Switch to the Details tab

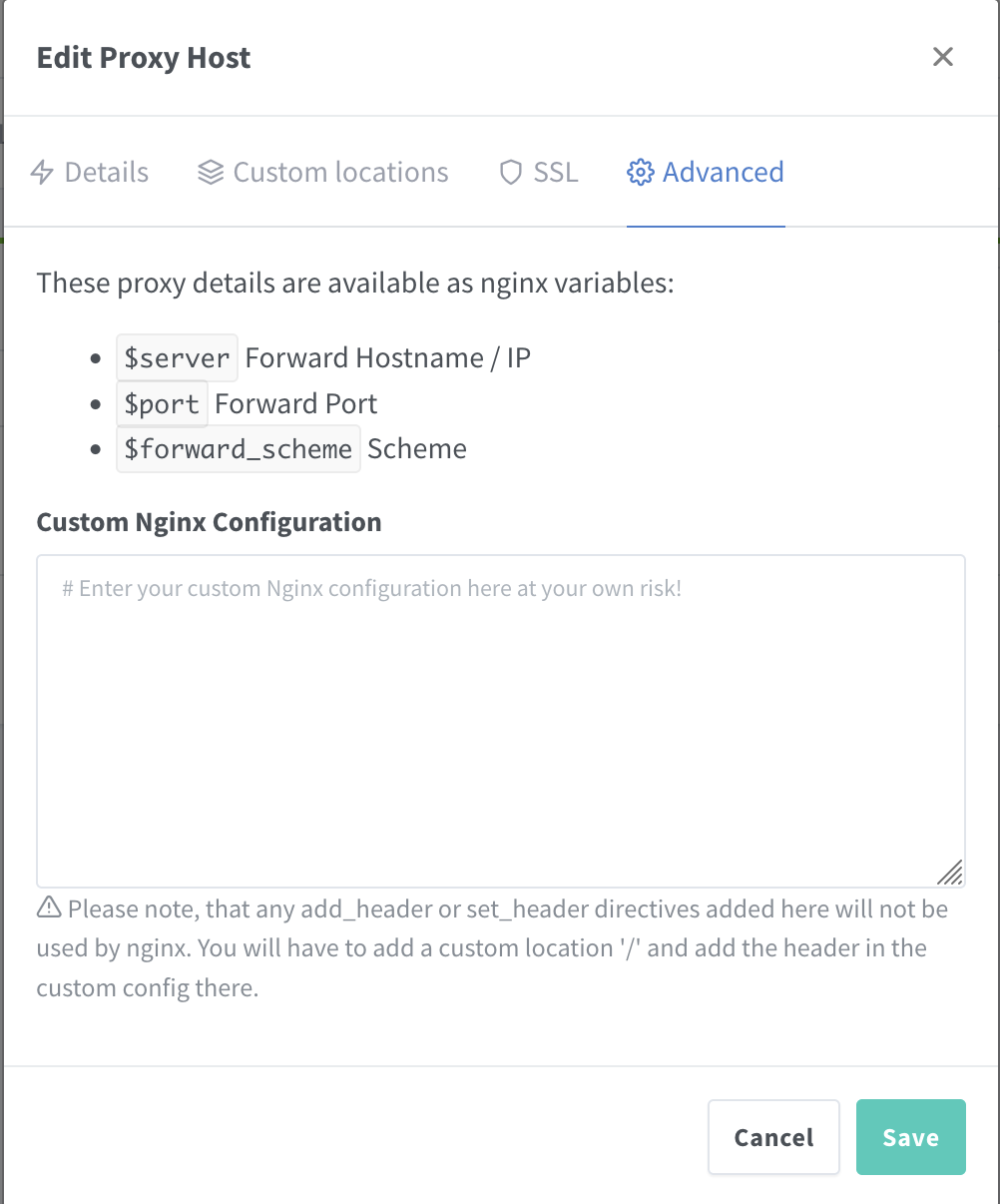pos(106,173)
